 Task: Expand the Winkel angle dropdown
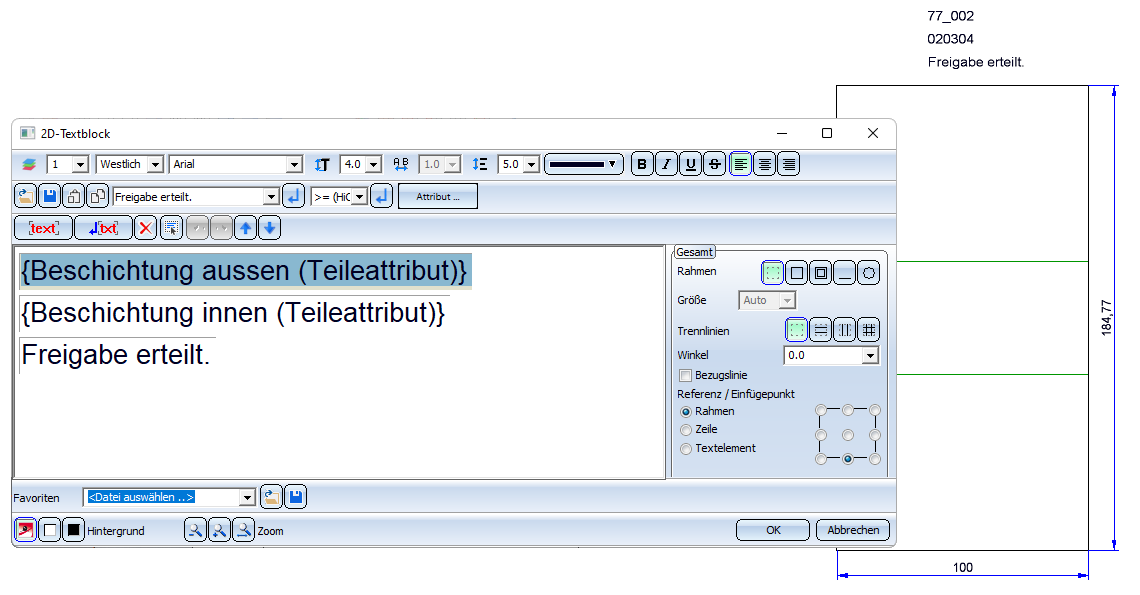pyautogui.click(x=870, y=356)
